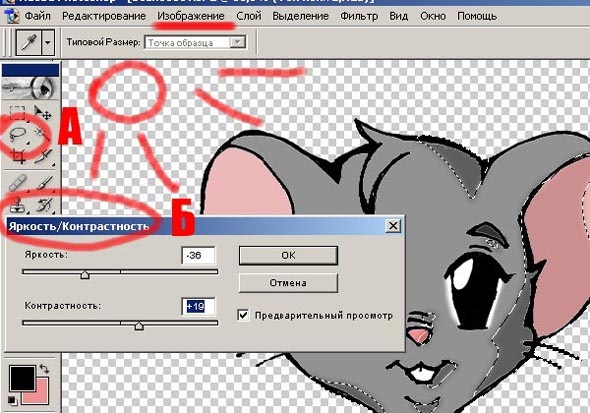This screenshot has height=413, width=590.
Task: Click the Типовой Размер label
Action: pyautogui.click(x=103, y=42)
